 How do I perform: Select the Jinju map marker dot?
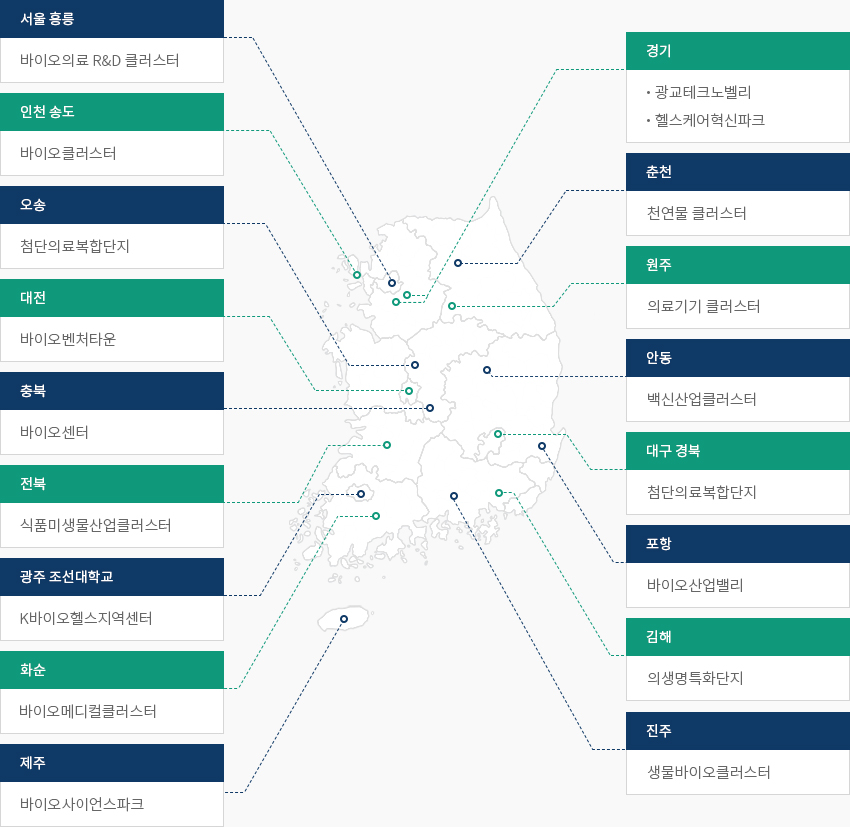point(454,496)
